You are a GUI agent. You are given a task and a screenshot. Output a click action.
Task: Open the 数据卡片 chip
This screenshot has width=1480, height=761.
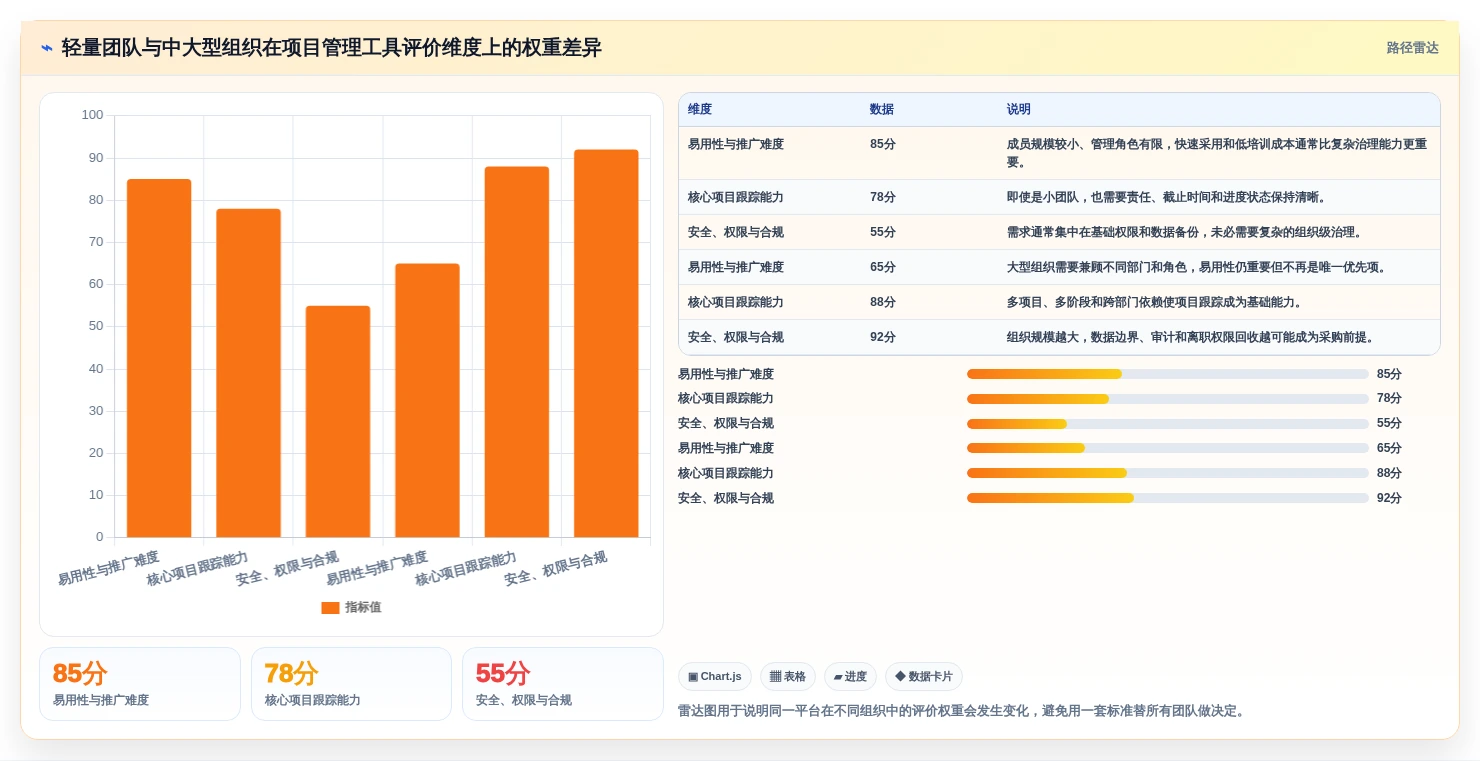[924, 677]
